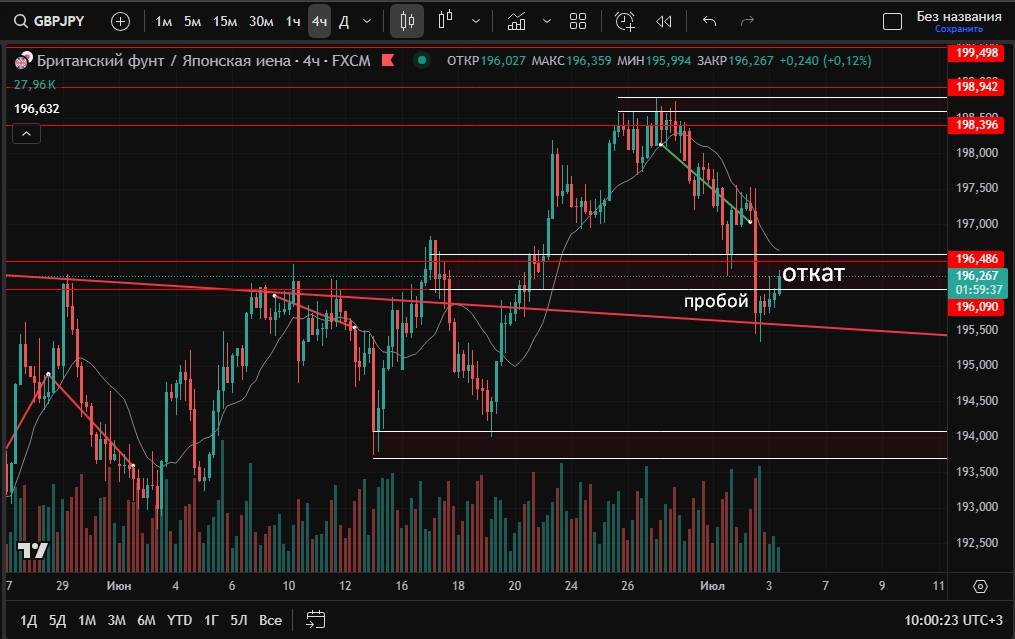Show all data with the Все button
Screen dimensions: 1015x639
[x=271, y=620]
